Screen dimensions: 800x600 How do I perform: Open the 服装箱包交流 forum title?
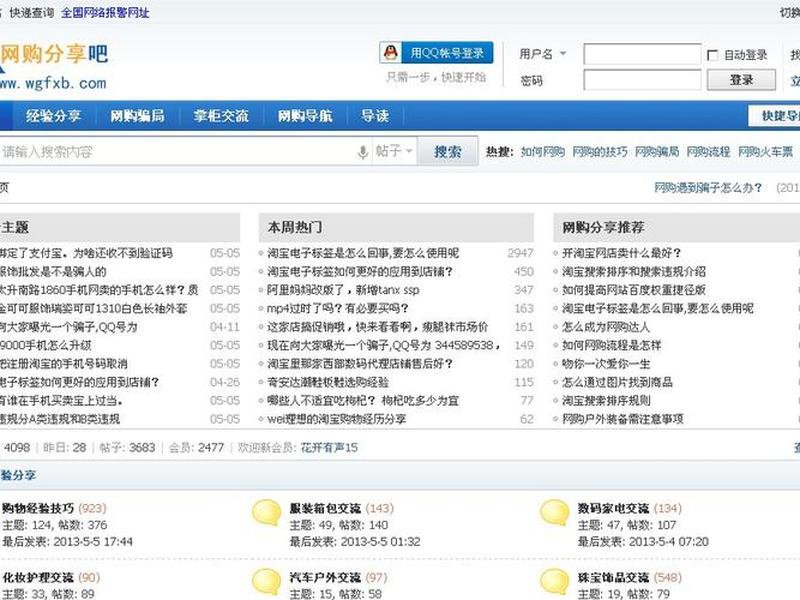325,508
